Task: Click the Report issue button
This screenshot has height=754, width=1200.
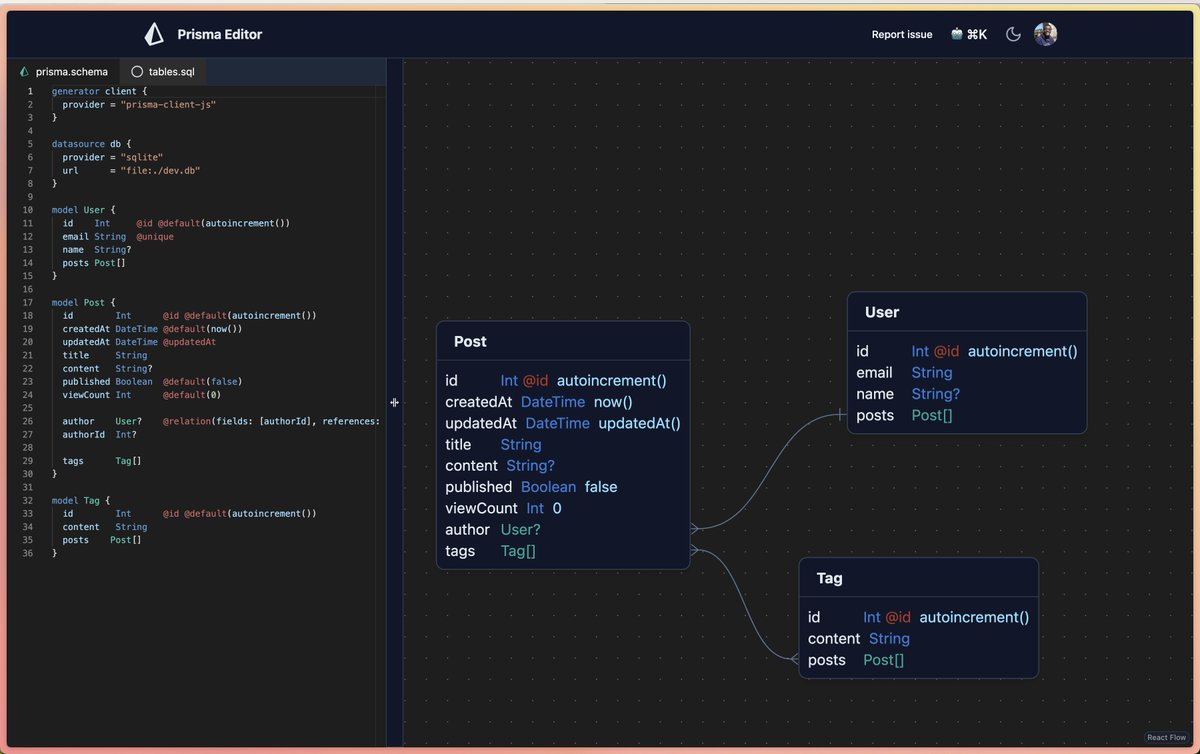Action: pos(901,33)
